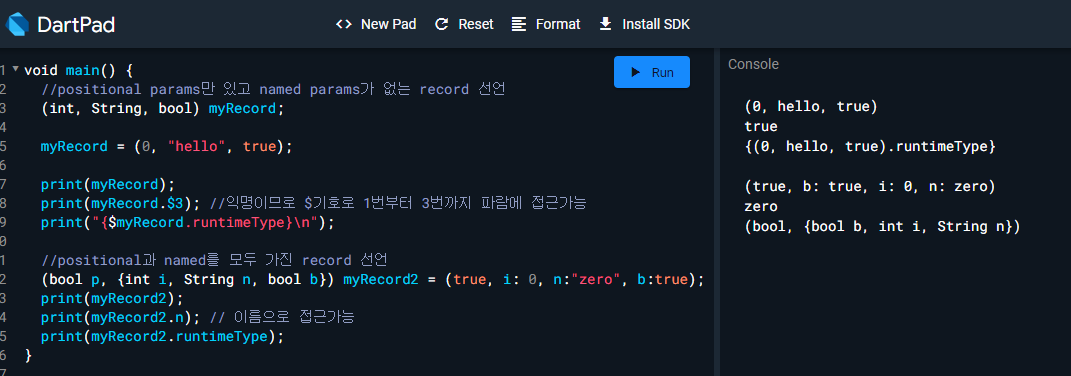
Task: Click the myRecord2 declaration line
Action: click(x=372, y=280)
